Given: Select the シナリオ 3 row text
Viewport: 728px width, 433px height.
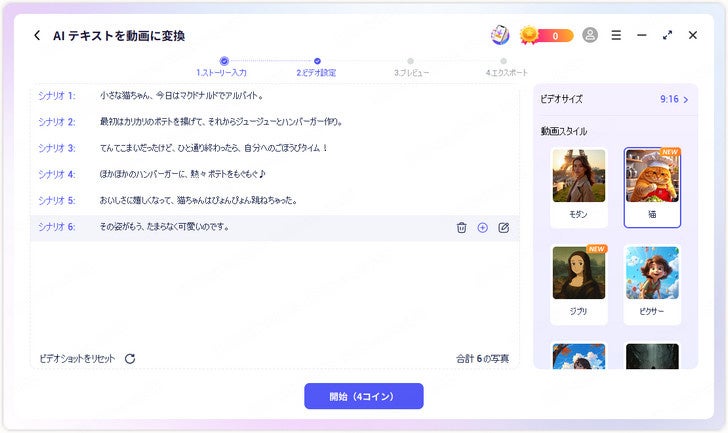Looking at the screenshot, I should click(x=214, y=148).
